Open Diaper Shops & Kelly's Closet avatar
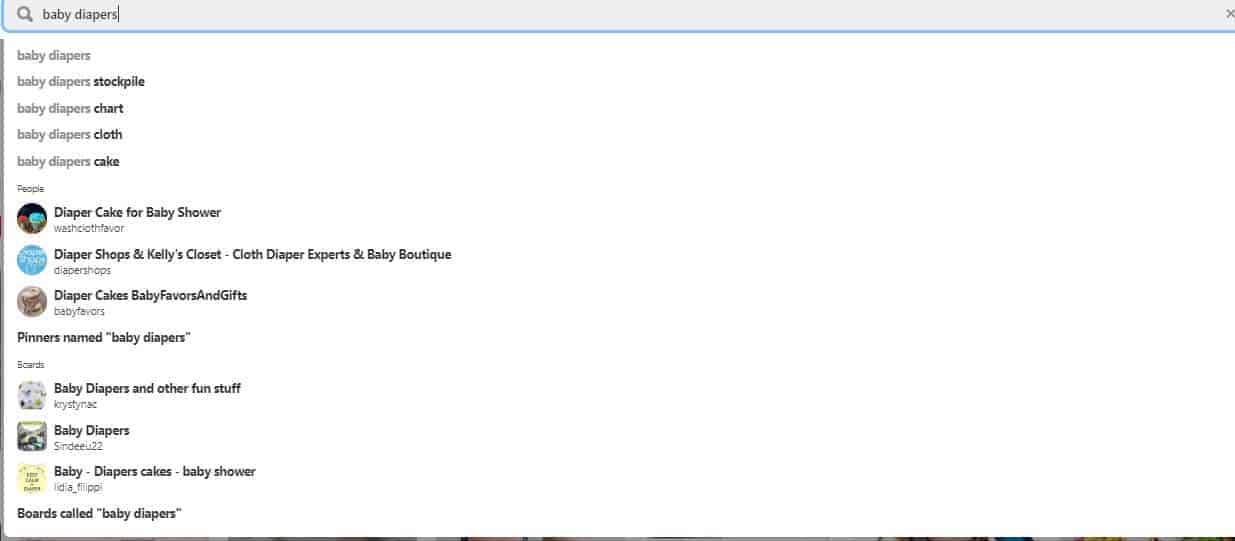1235x541 pixels. coord(32,260)
